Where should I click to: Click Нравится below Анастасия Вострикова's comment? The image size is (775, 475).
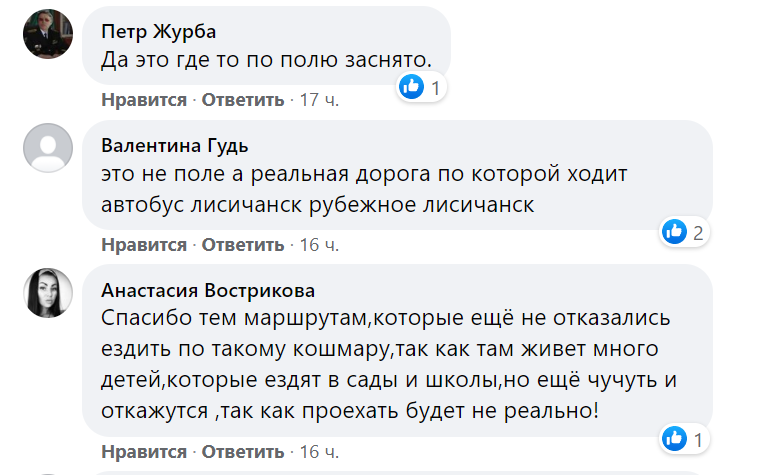click(144, 451)
